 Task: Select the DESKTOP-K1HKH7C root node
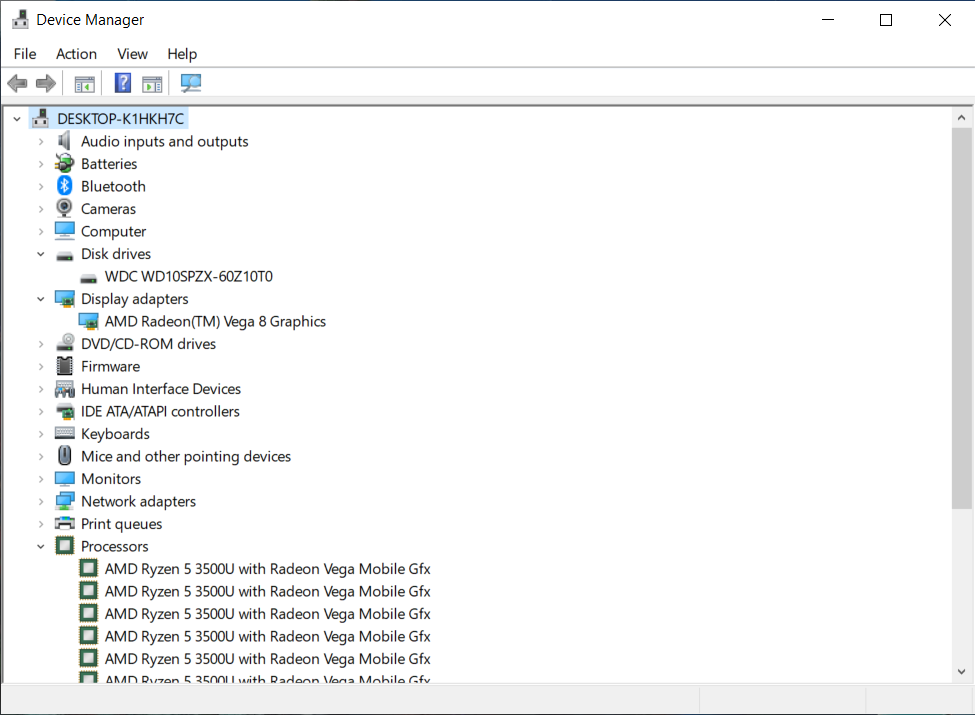click(x=120, y=119)
